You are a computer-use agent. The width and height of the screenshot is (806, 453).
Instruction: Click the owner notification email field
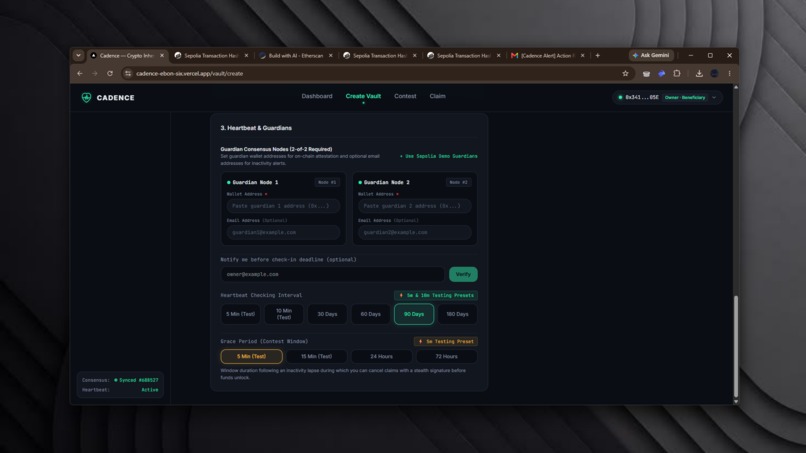[x=333, y=274]
